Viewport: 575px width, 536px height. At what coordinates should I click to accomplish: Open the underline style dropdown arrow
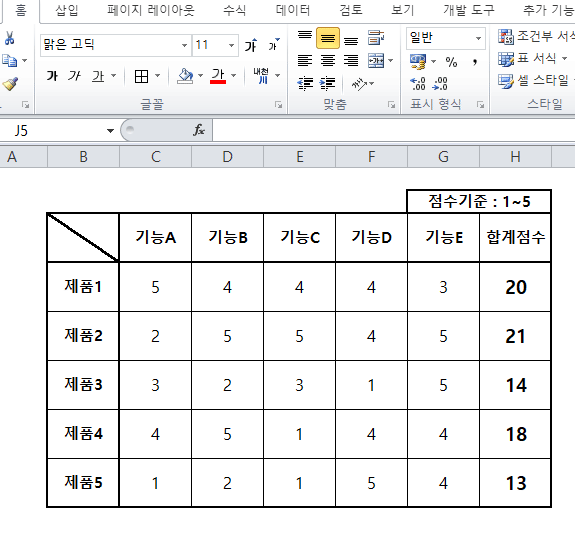point(114,76)
